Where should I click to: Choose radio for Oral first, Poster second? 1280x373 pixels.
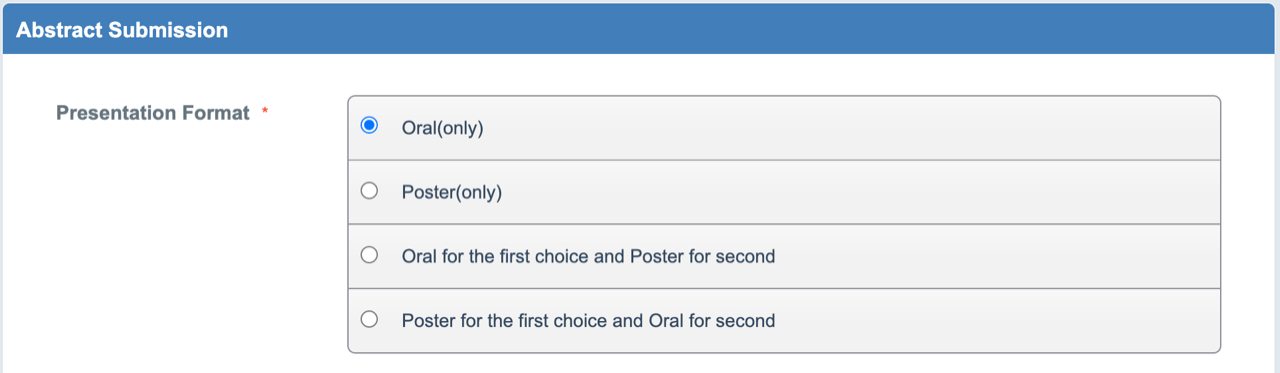click(369, 254)
